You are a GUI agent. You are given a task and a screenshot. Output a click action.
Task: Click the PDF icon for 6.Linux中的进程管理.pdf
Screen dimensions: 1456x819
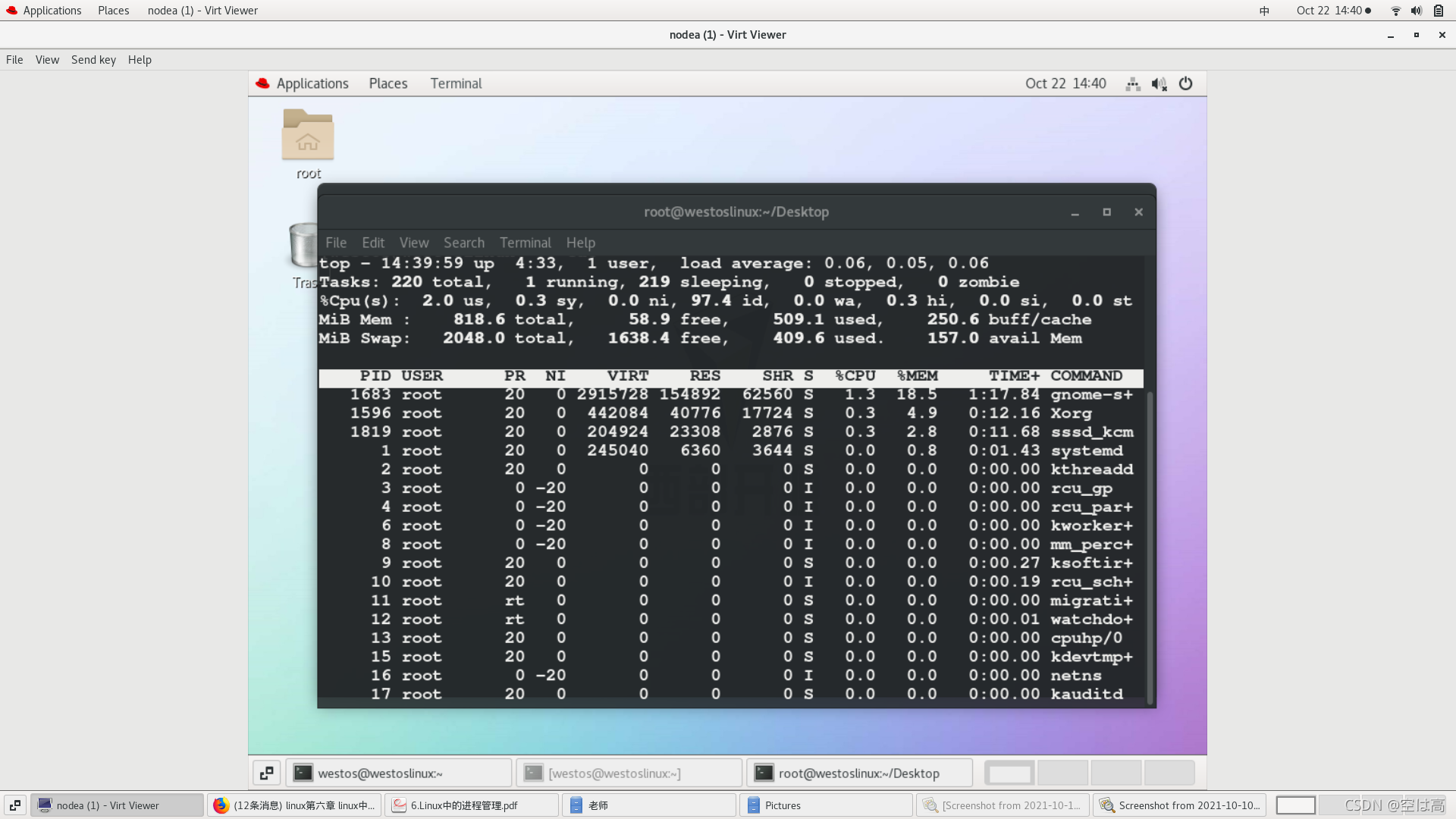coord(399,805)
